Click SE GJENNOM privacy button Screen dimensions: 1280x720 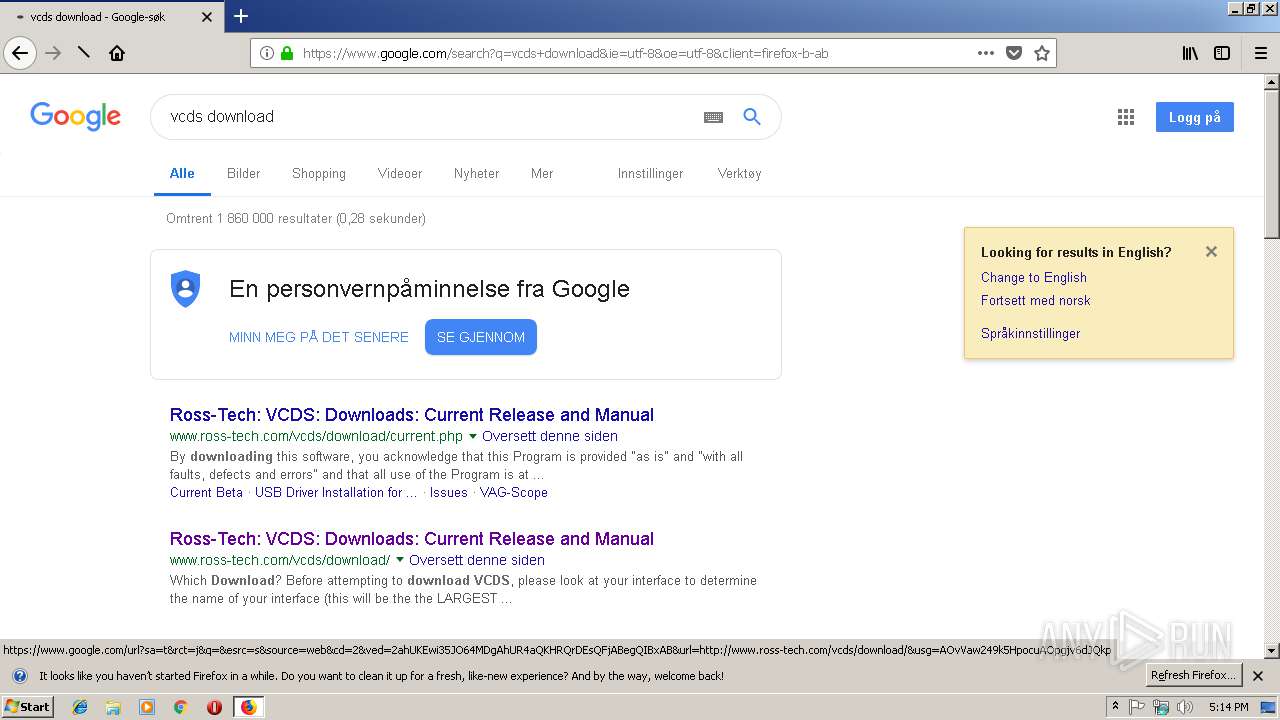[481, 337]
